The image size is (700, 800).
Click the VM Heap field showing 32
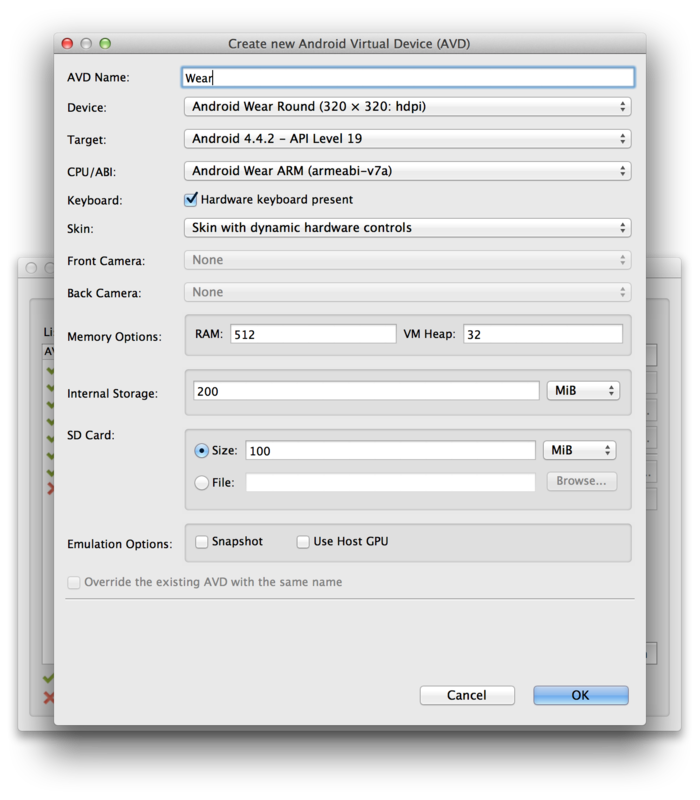click(x=543, y=334)
